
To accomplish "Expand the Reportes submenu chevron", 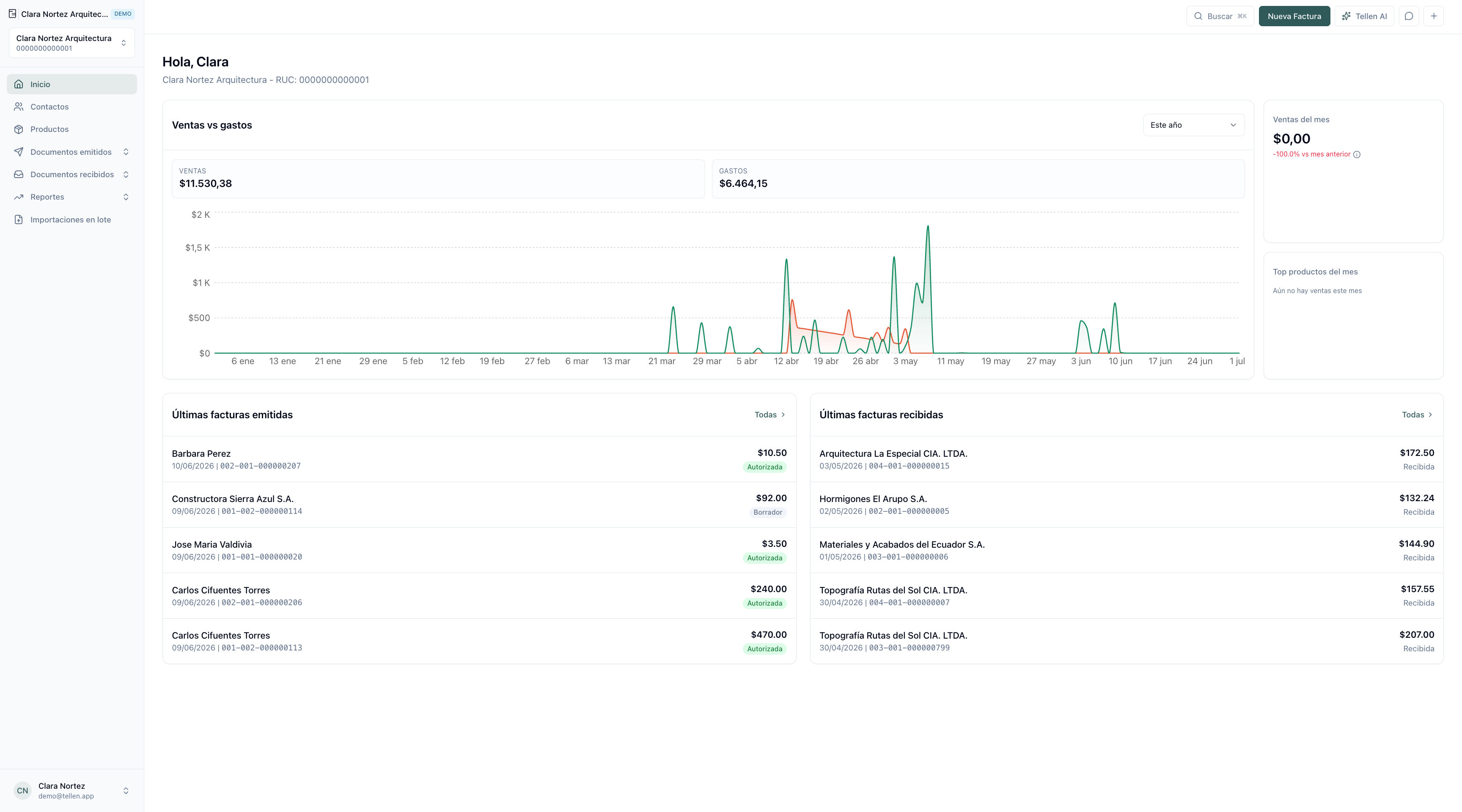I will [x=126, y=197].
